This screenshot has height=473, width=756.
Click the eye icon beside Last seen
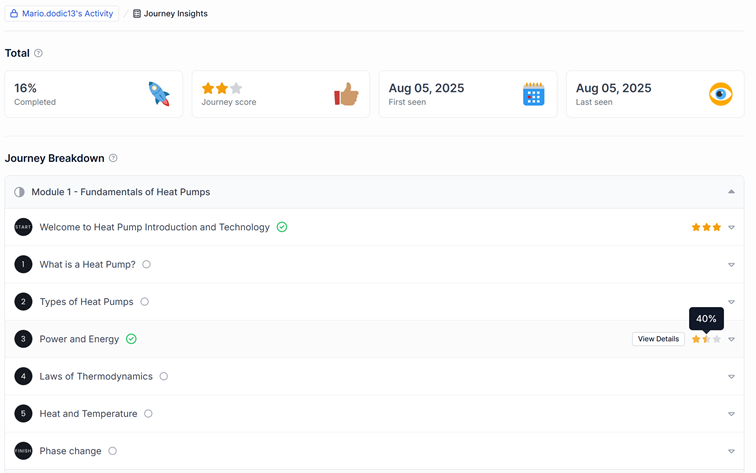pyautogui.click(x=720, y=94)
